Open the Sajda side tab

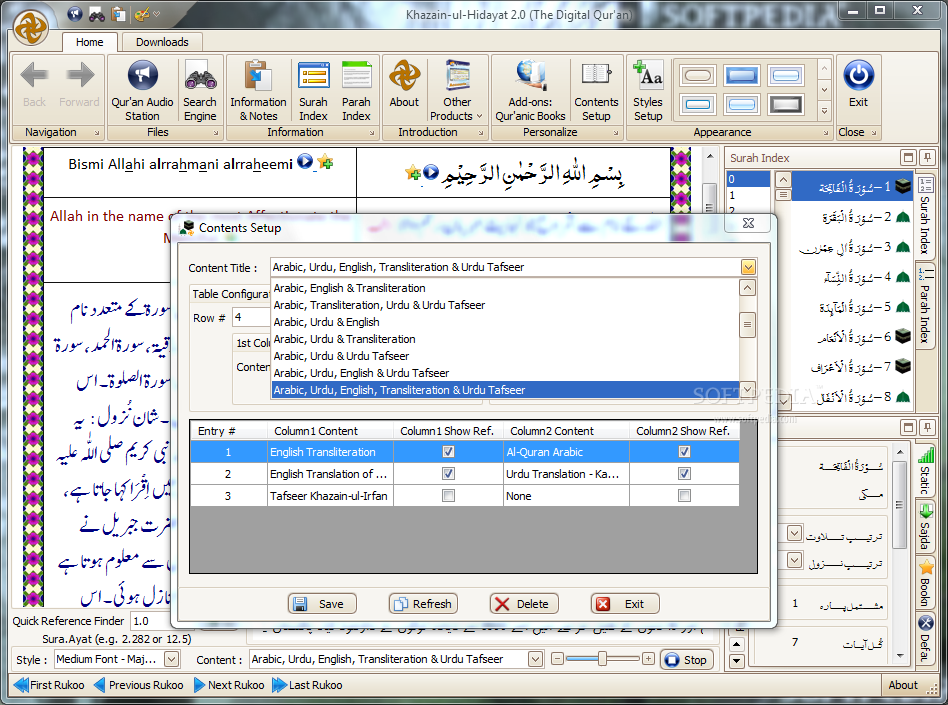tap(925, 527)
